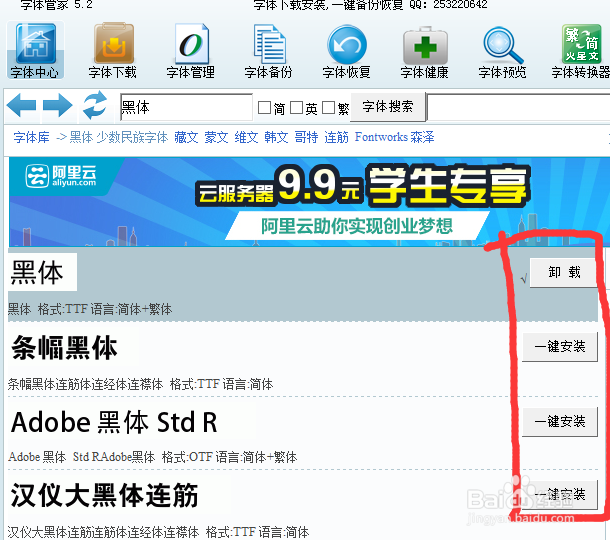Open the 字体预览 magnifier icon
Image resolution: width=610 pixels, height=540 pixels.
pos(502,51)
